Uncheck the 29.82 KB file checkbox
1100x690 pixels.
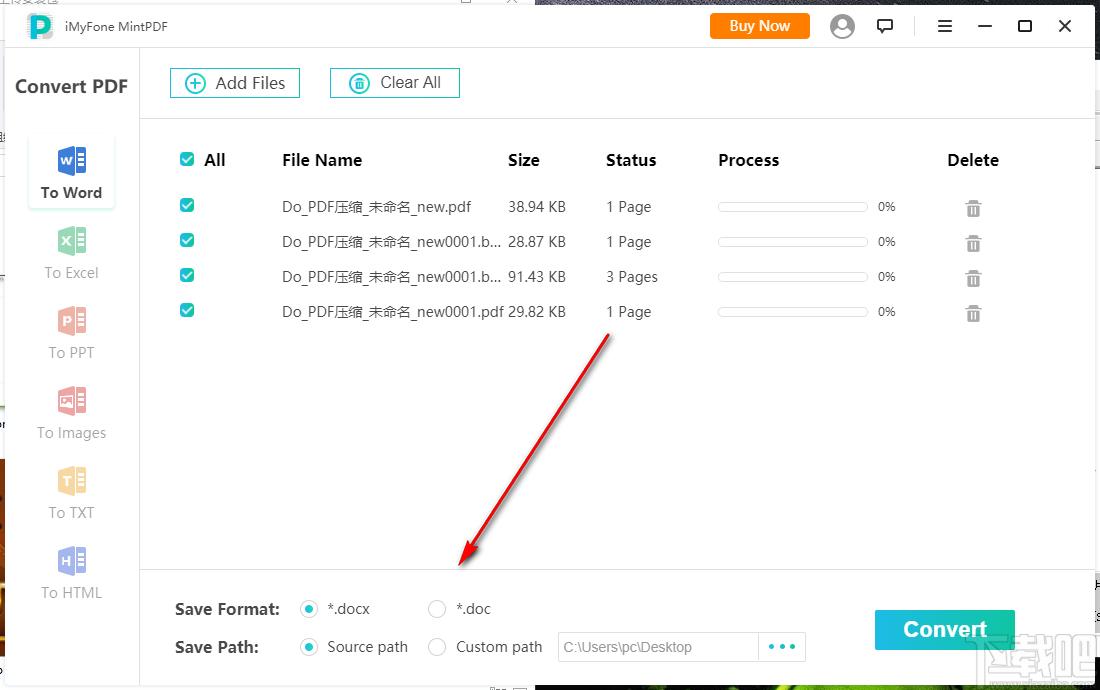pyautogui.click(x=187, y=310)
